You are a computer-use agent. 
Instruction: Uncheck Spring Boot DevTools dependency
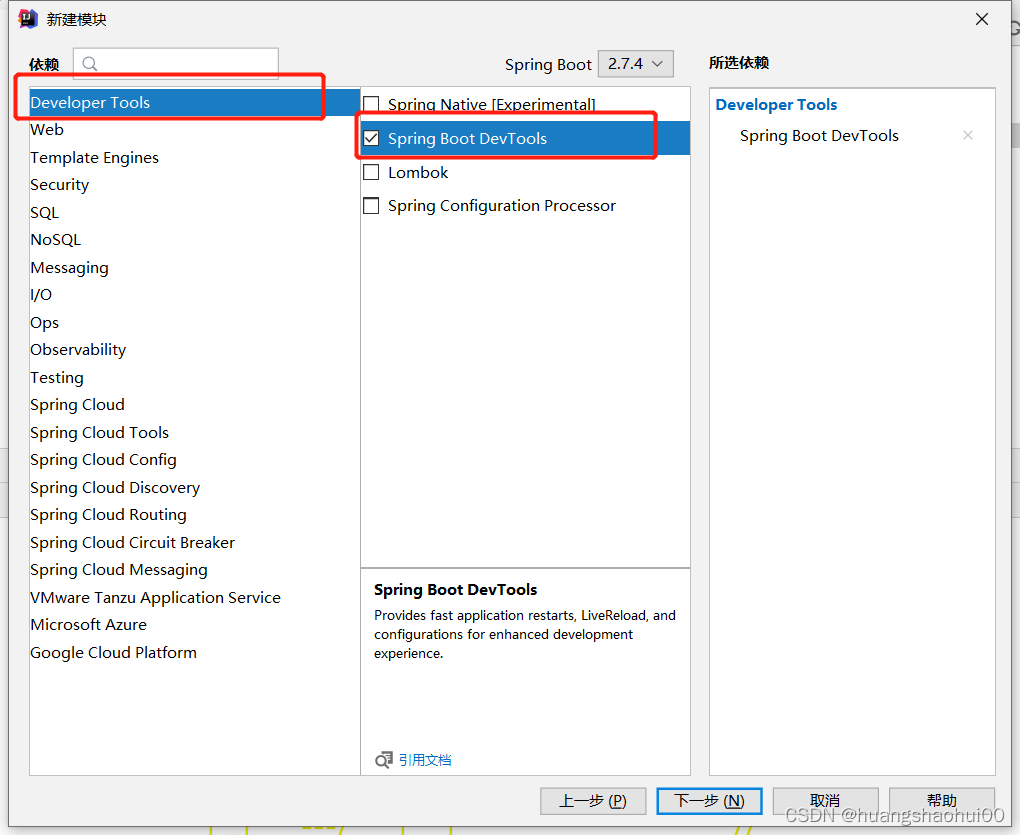coord(371,137)
